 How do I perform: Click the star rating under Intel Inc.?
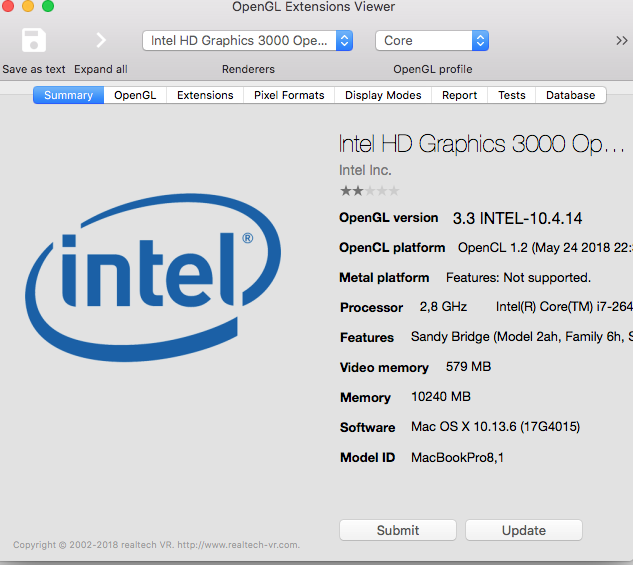pos(369,190)
